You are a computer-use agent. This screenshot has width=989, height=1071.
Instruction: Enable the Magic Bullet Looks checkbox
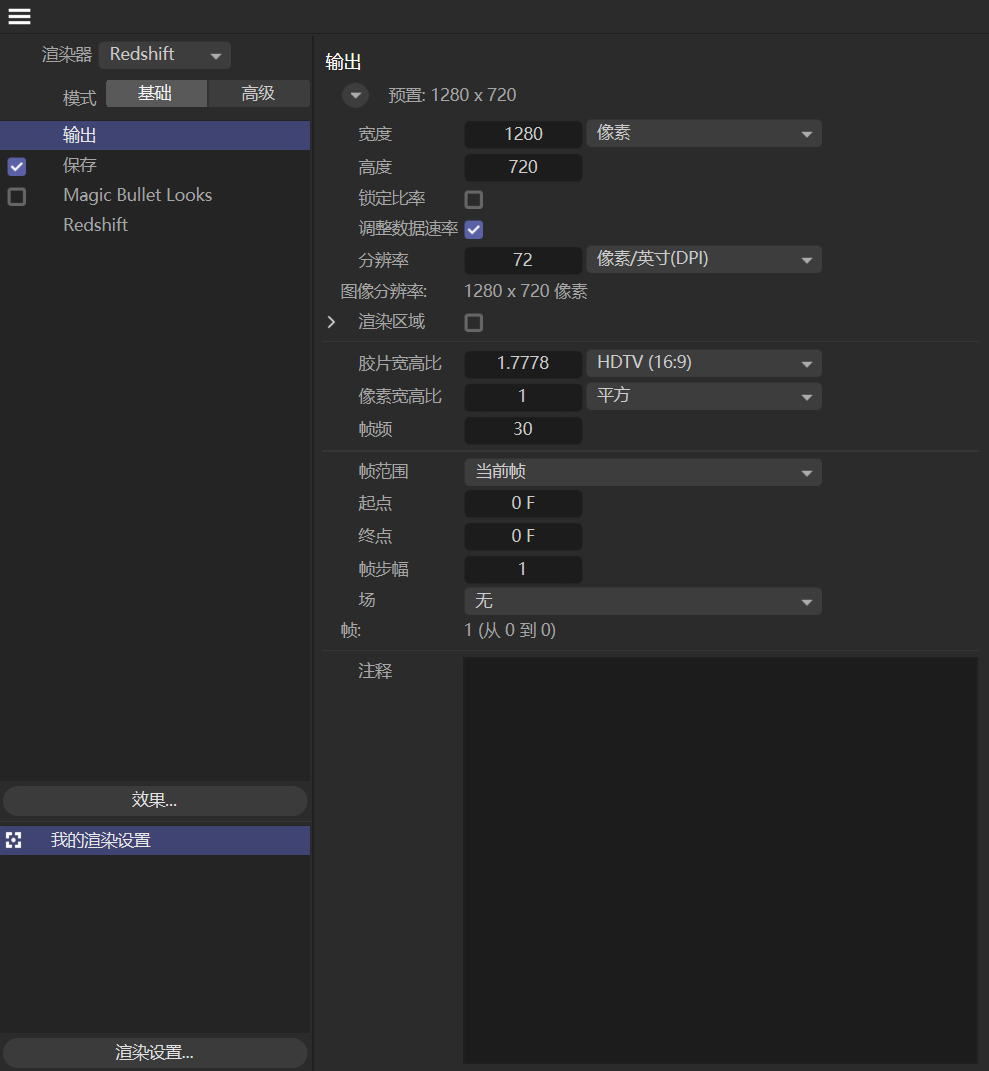16,196
